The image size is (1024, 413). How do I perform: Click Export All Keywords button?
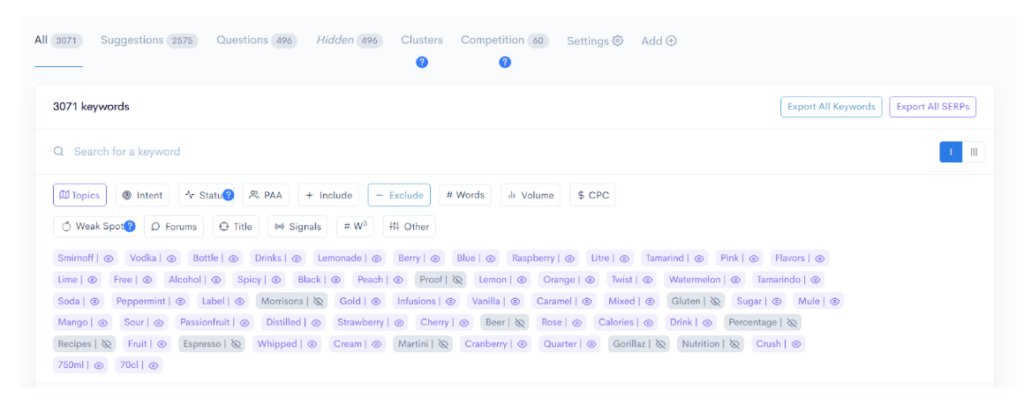pos(831,107)
